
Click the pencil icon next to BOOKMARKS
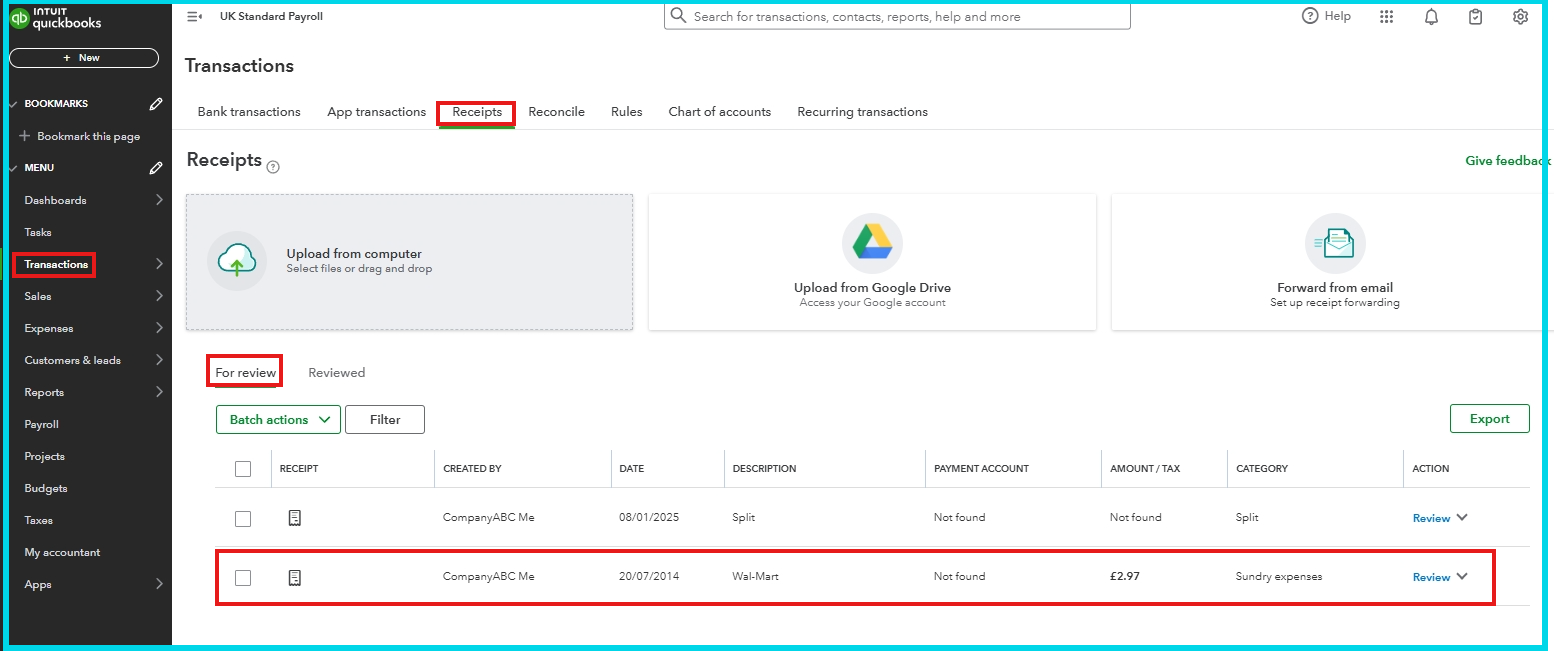156,104
